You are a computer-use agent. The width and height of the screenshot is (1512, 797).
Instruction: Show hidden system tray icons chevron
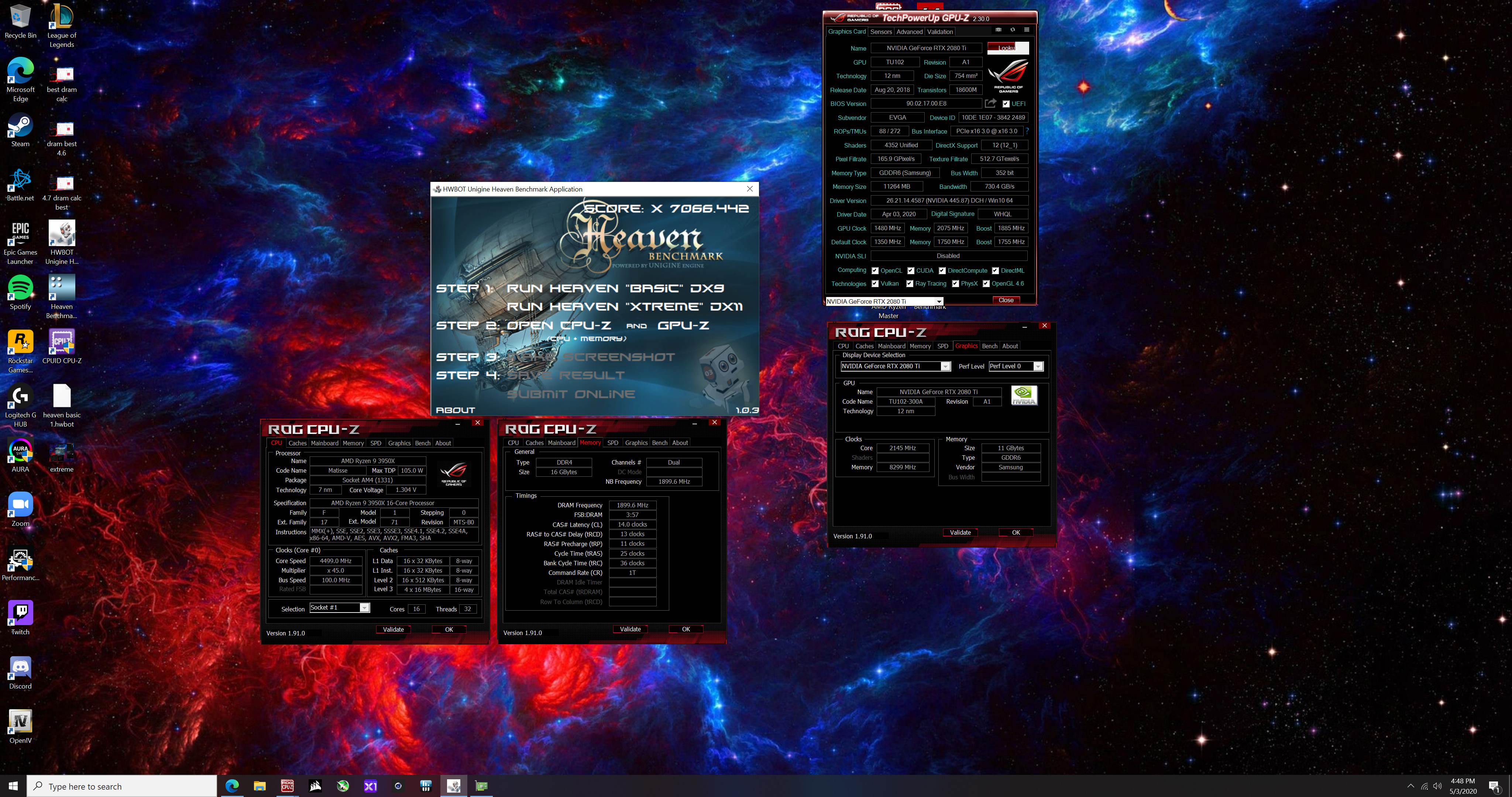click(x=1411, y=786)
